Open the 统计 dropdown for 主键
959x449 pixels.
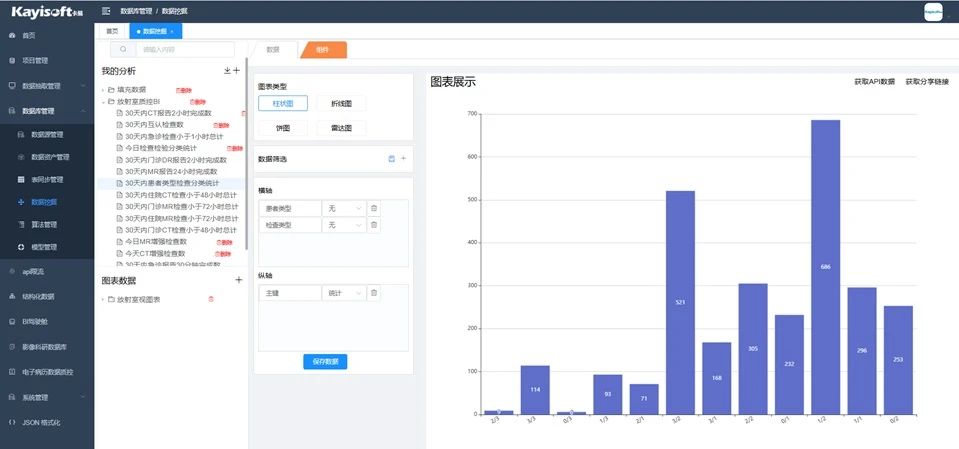tap(344, 293)
